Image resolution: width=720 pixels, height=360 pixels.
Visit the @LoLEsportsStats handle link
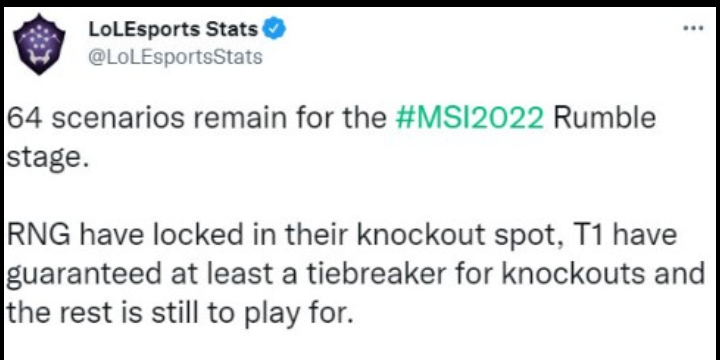click(x=174, y=57)
